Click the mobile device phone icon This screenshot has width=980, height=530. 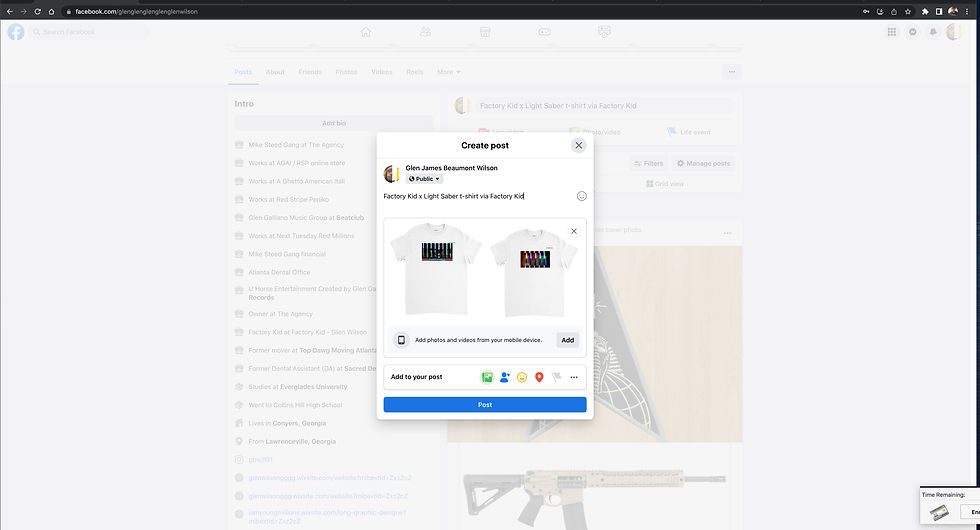(x=401, y=340)
